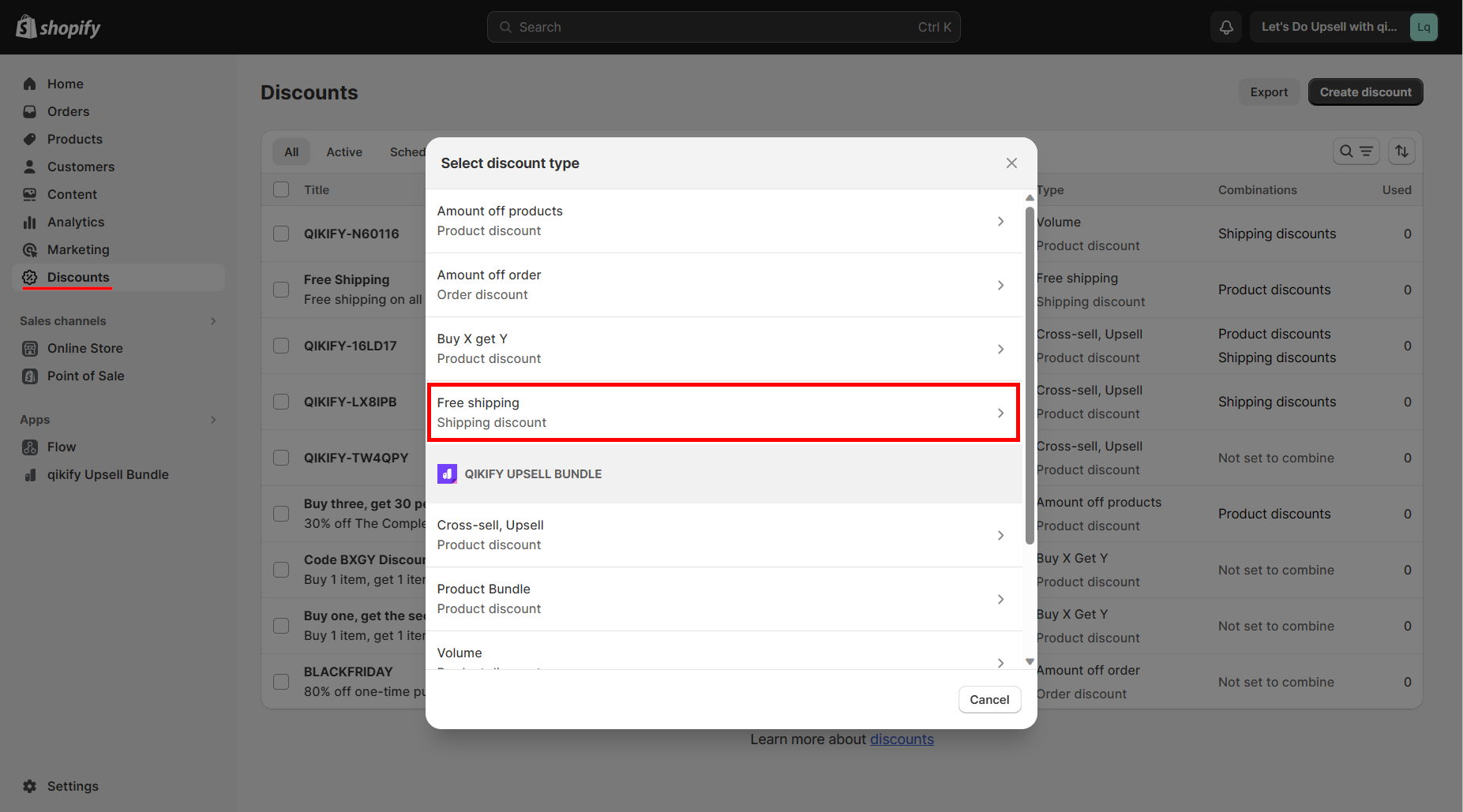Click the Shopify logo
Viewport: 1463px width, 812px height.
click(x=58, y=27)
